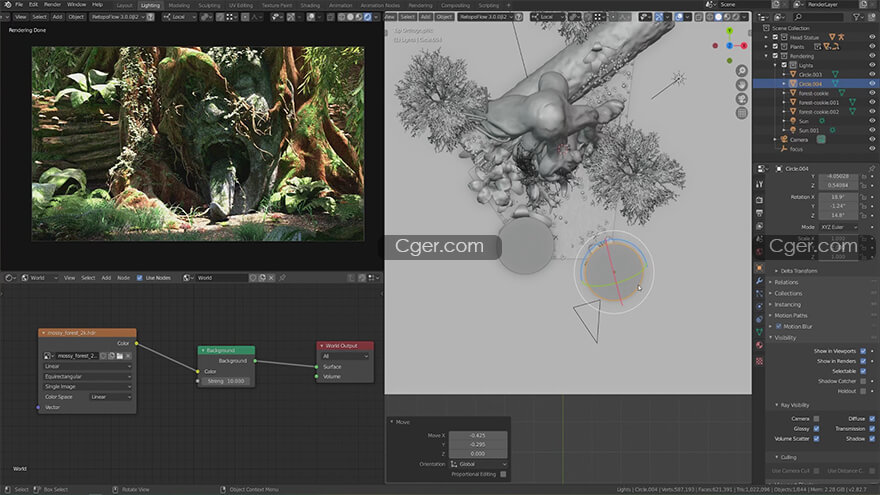
Task: Click the pan hand navigation gizmo
Action: 741,85
